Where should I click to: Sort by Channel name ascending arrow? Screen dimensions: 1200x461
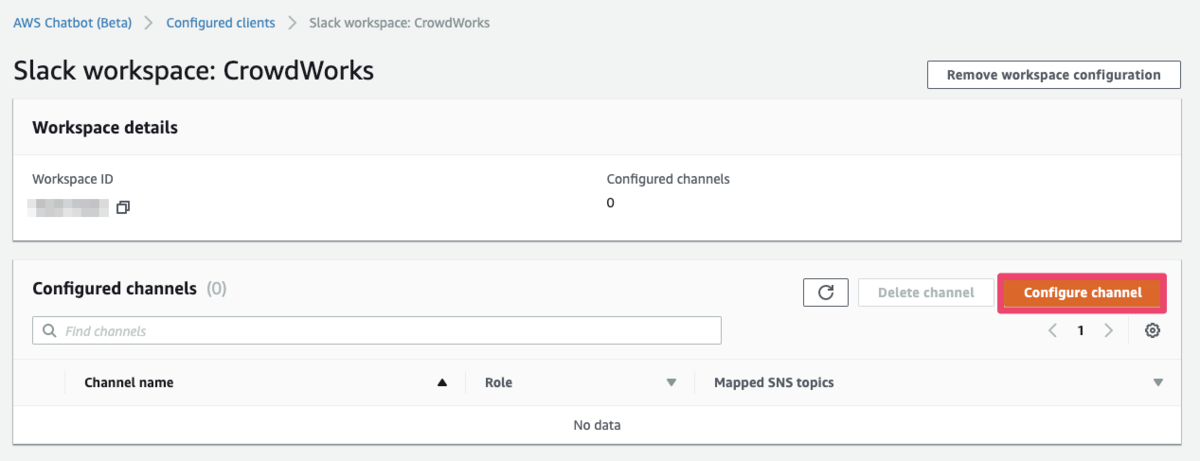pyautogui.click(x=442, y=383)
